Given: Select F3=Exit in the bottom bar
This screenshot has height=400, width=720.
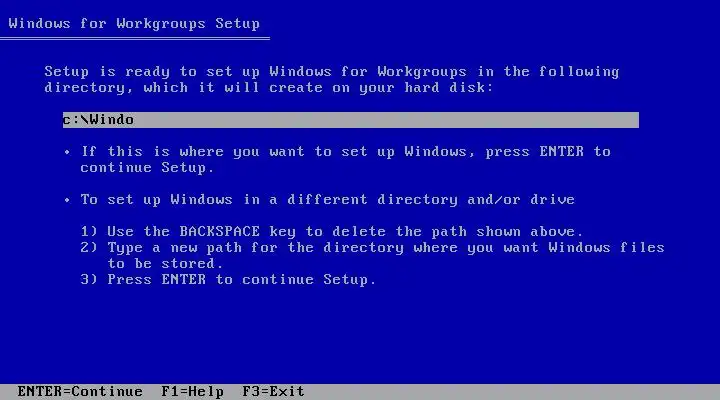Looking at the screenshot, I should (x=273, y=392).
